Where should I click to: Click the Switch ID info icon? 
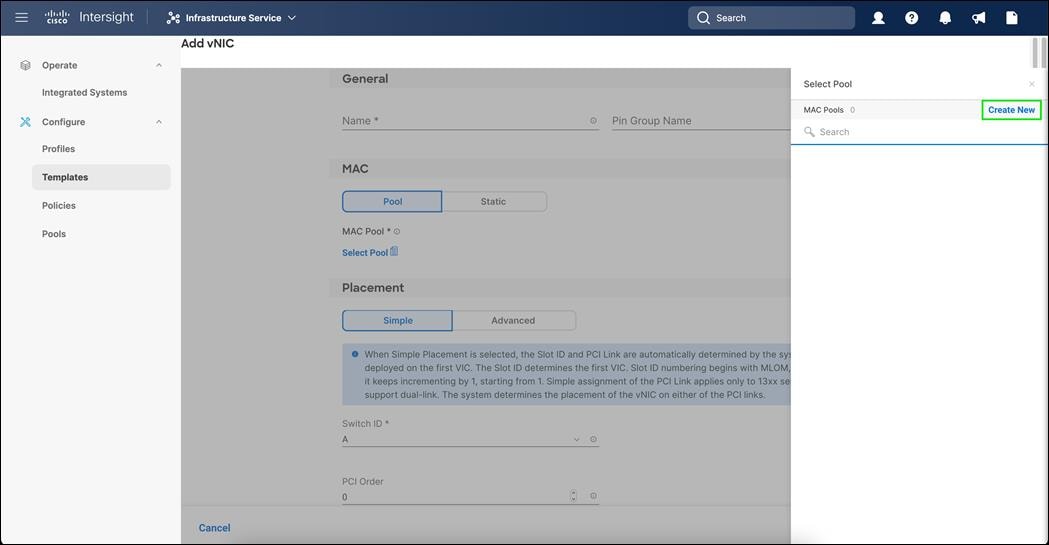pos(593,439)
